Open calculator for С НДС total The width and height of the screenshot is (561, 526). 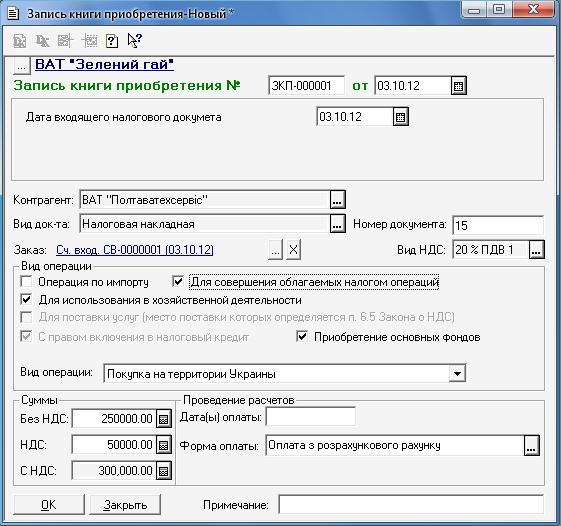click(x=164, y=471)
